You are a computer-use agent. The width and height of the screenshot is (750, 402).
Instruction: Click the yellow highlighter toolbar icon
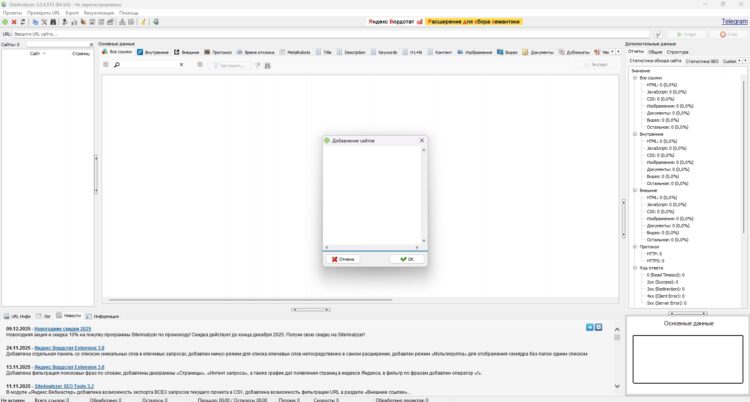pos(143,22)
